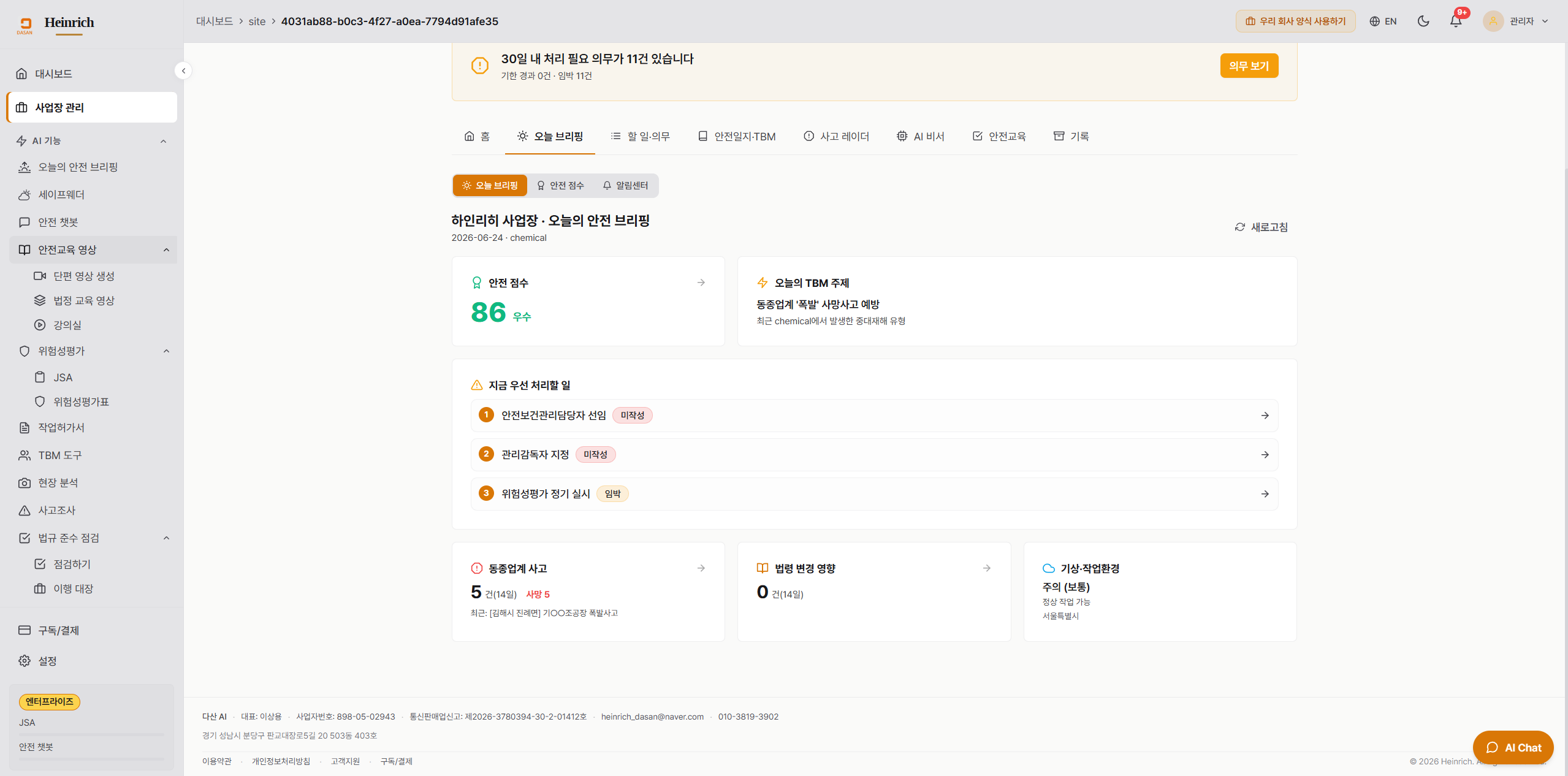Collapse 안전교육 영상 section chevron
The width and height of the screenshot is (1568, 776).
click(x=166, y=249)
